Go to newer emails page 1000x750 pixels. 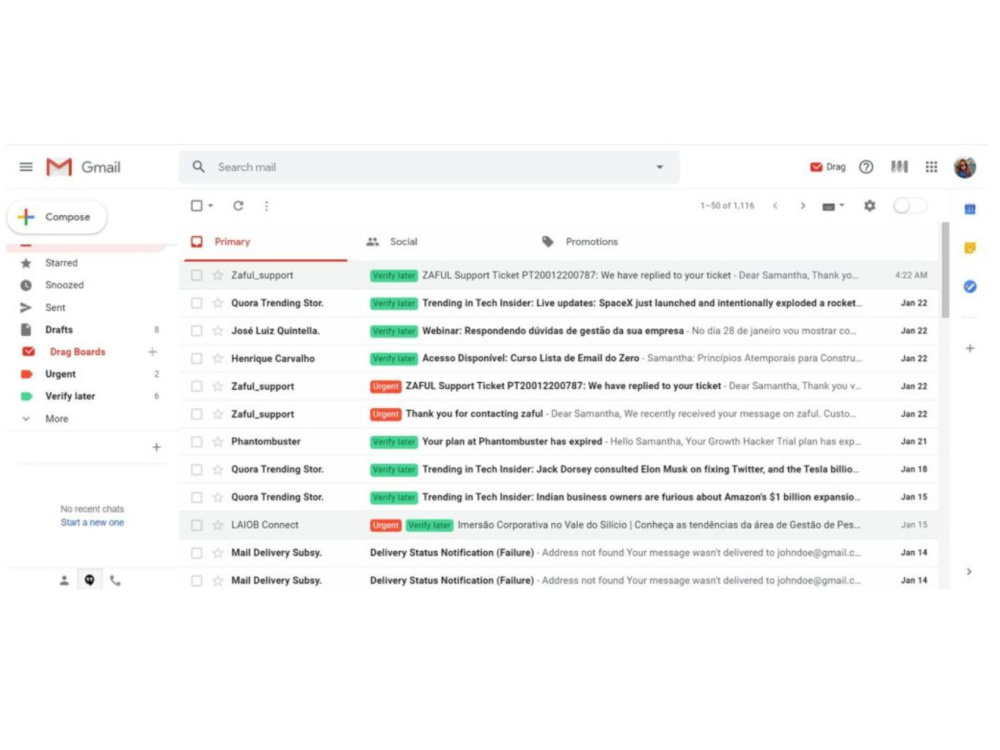tap(776, 206)
